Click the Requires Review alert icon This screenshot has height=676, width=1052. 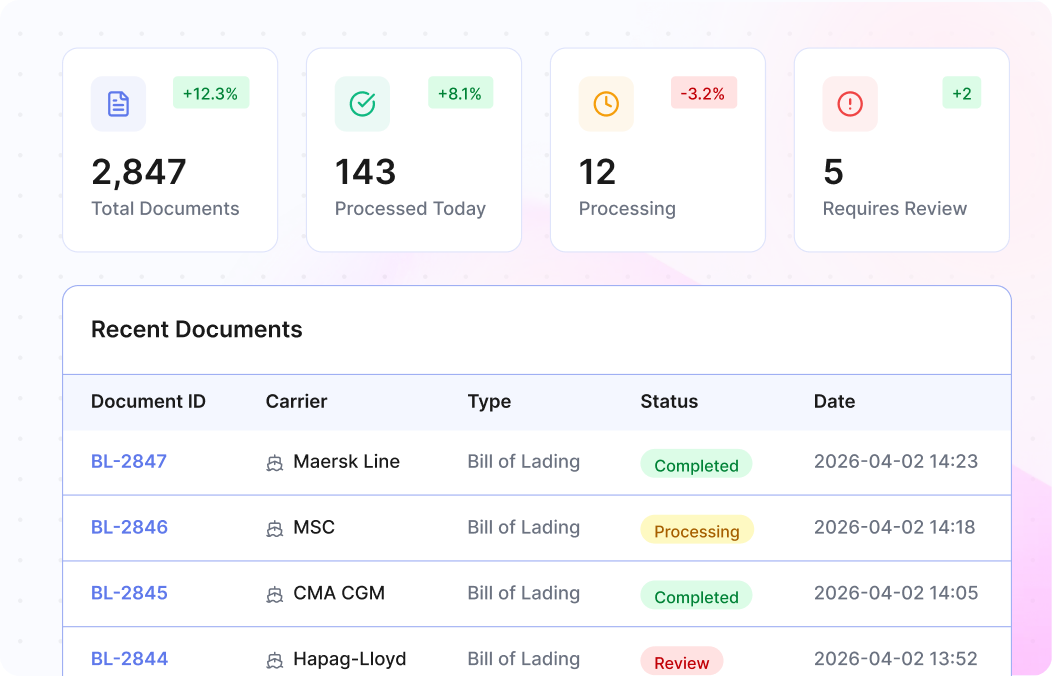pyautogui.click(x=850, y=104)
